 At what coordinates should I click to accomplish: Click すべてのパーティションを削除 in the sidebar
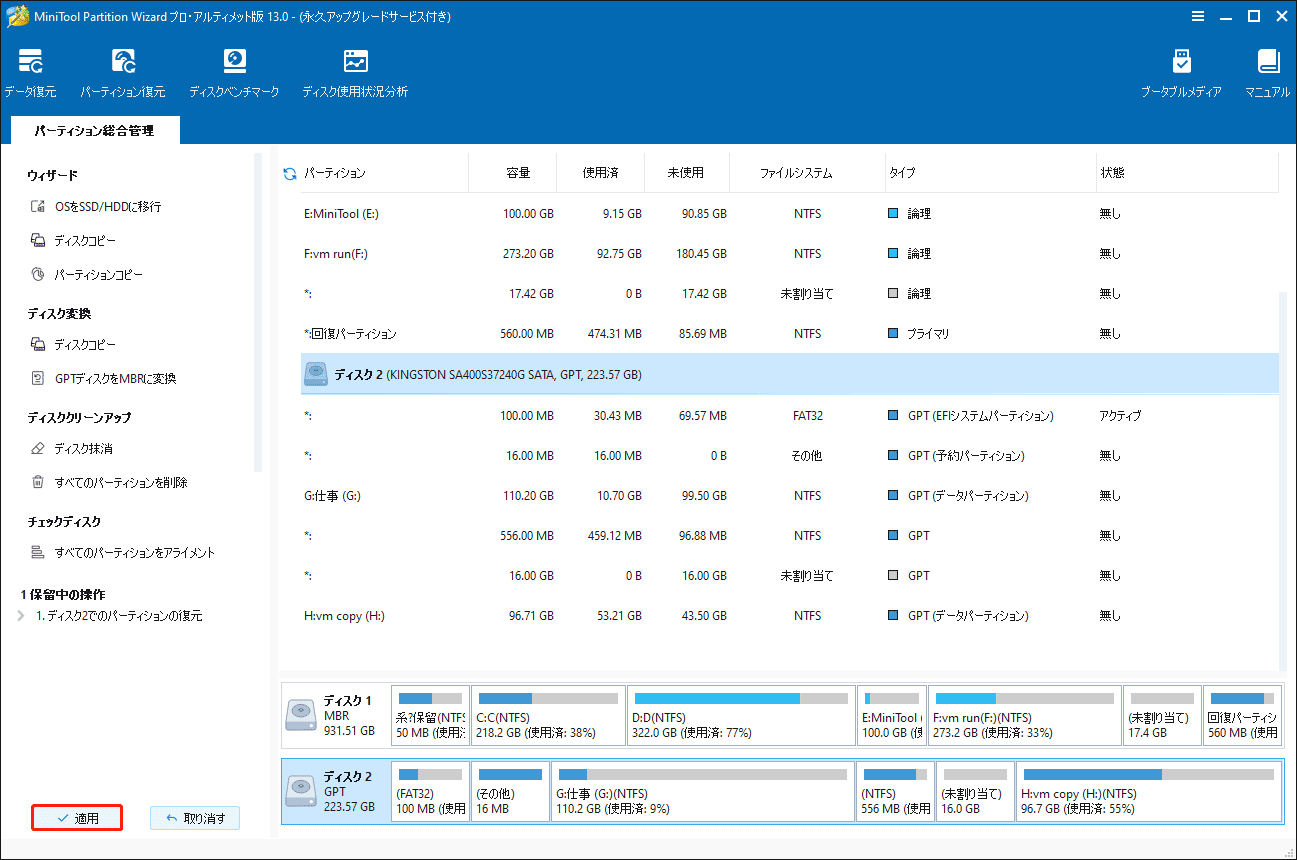[x=120, y=483]
